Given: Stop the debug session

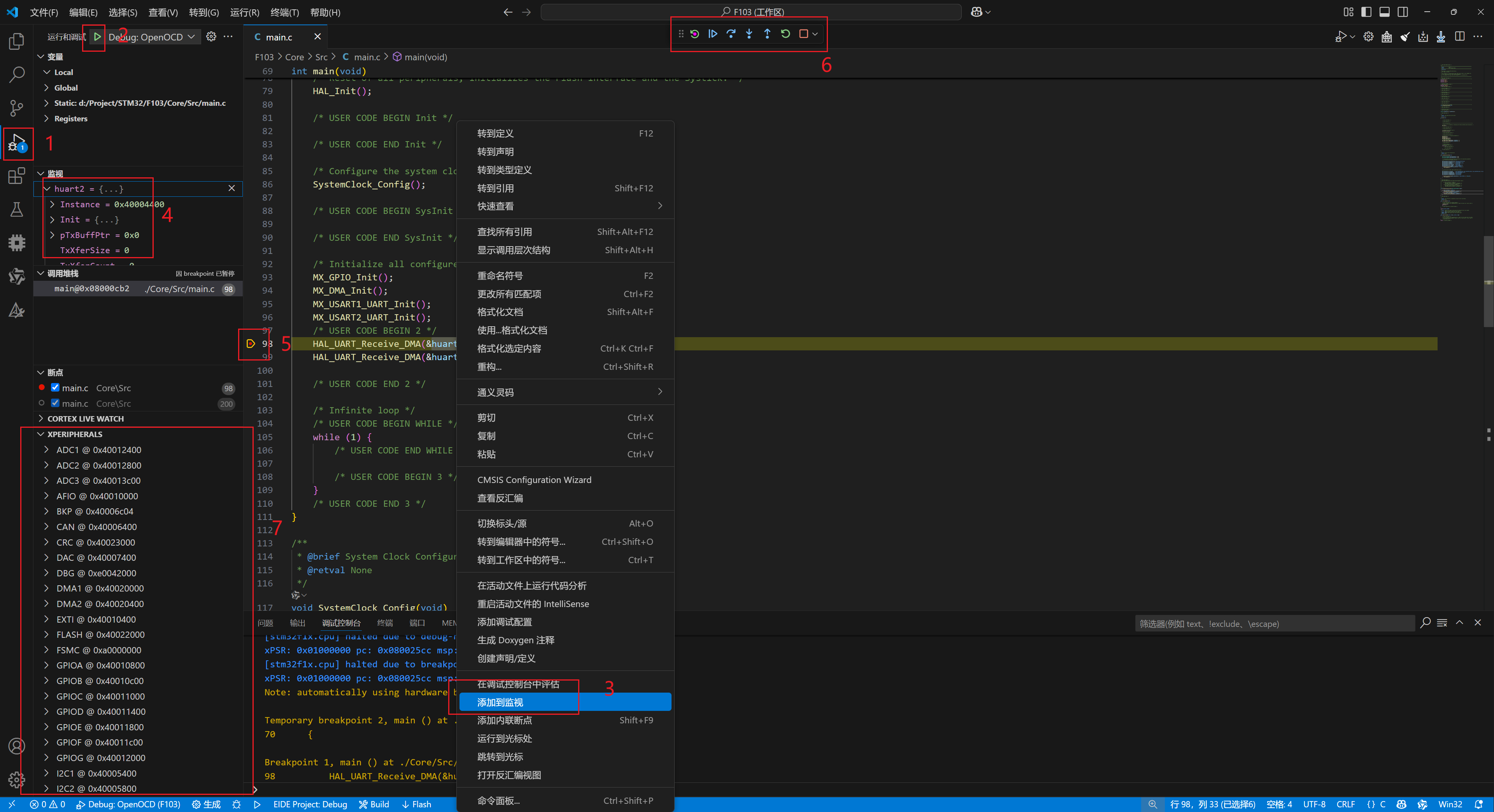Looking at the screenshot, I should (803, 34).
